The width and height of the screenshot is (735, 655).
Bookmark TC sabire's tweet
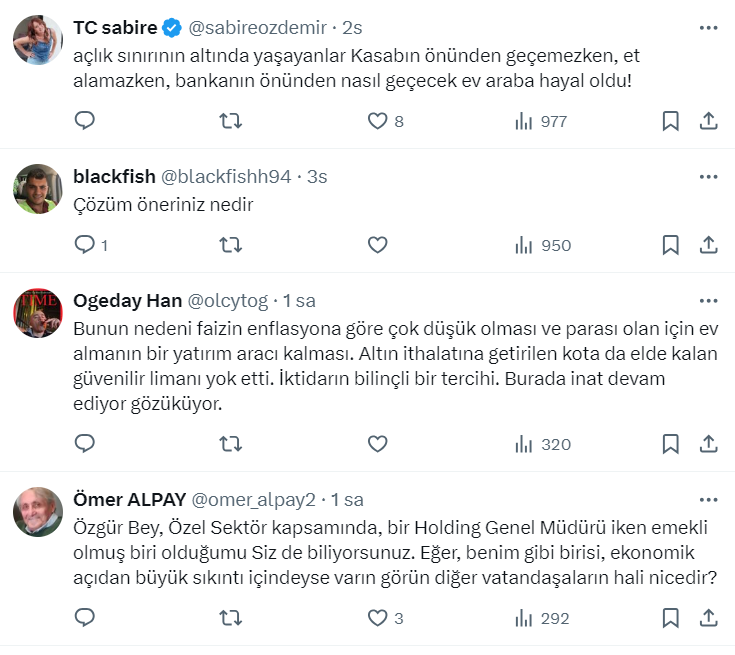point(671,121)
